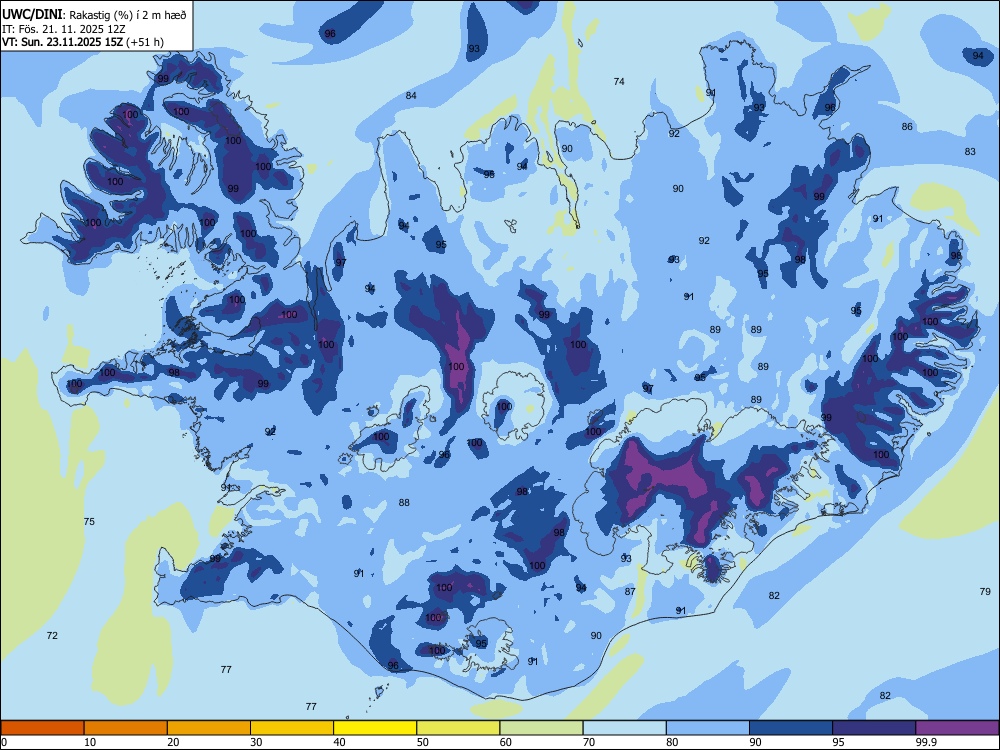Click the humidity value 79 on the map
1000x750 pixels.
(985, 592)
